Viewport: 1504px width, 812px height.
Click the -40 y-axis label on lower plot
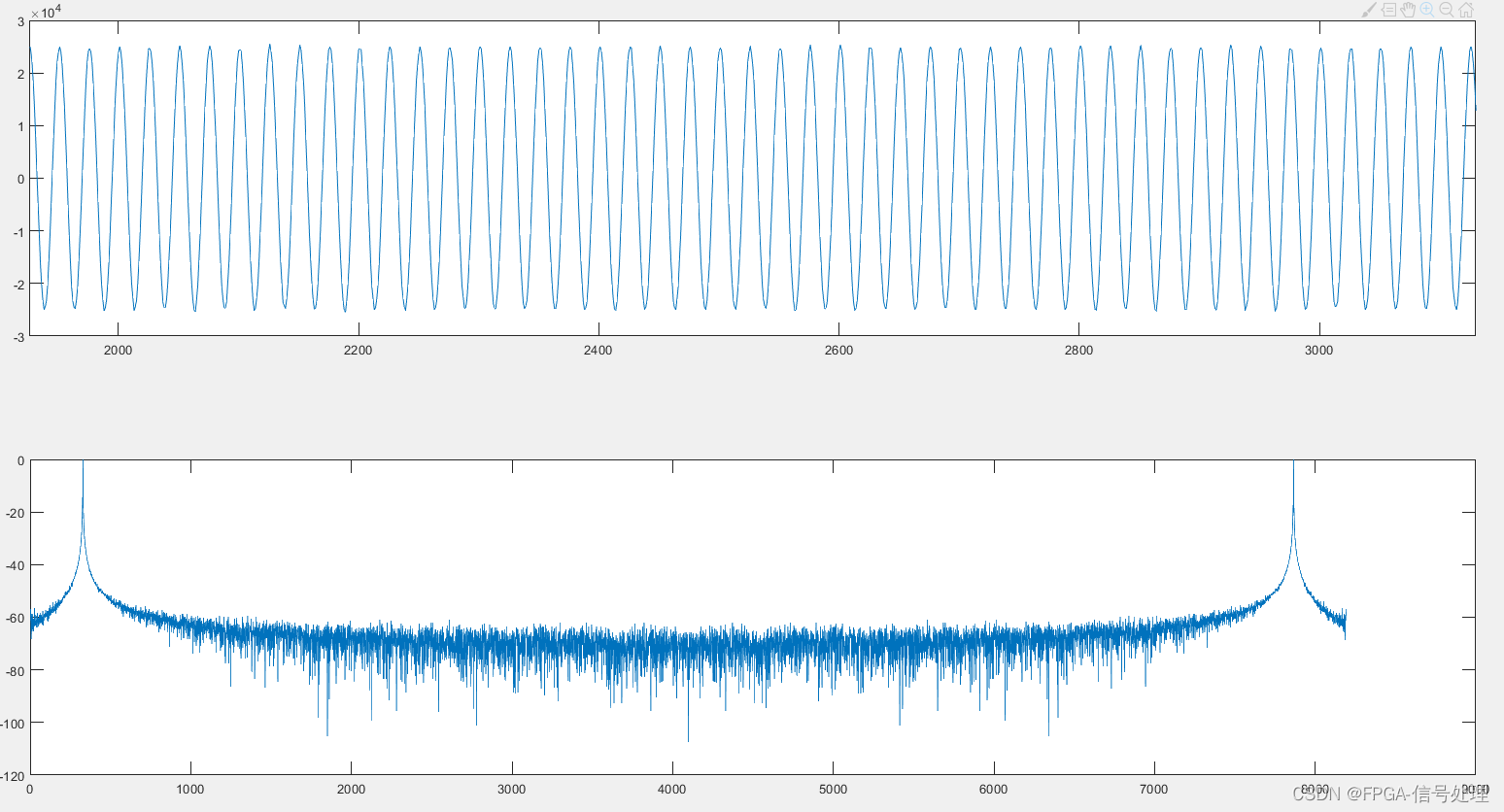click(x=16, y=565)
